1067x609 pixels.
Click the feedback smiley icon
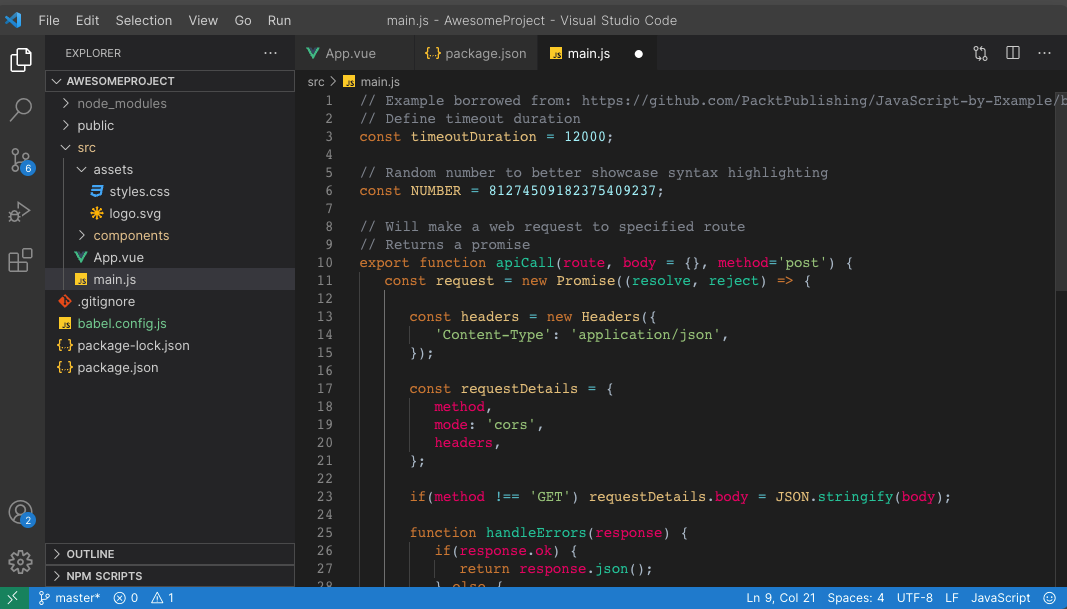click(x=1050, y=598)
